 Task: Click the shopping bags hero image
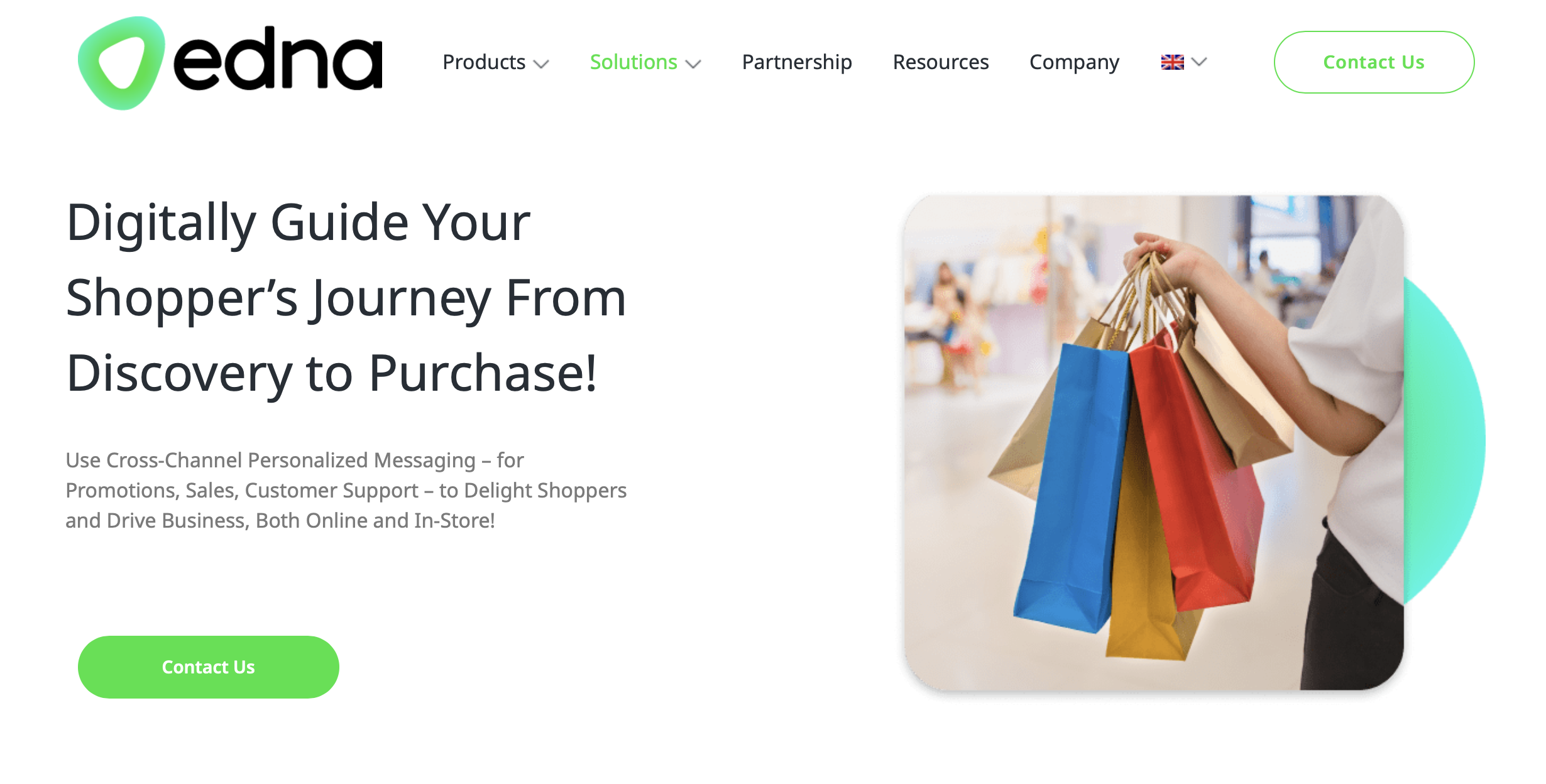point(1154,443)
